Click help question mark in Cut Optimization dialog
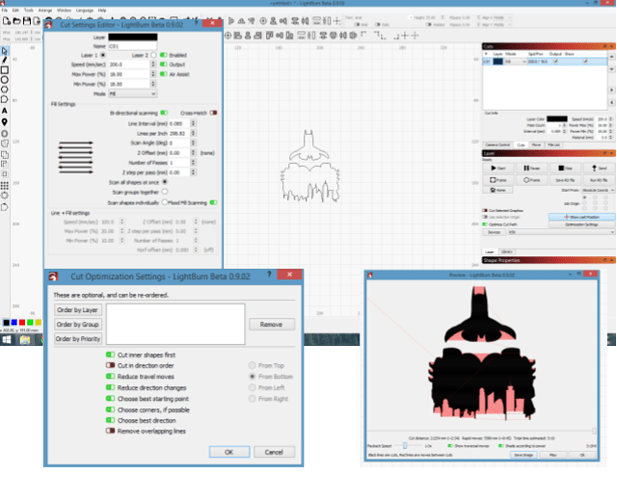The height and width of the screenshot is (500, 617). coord(269,274)
